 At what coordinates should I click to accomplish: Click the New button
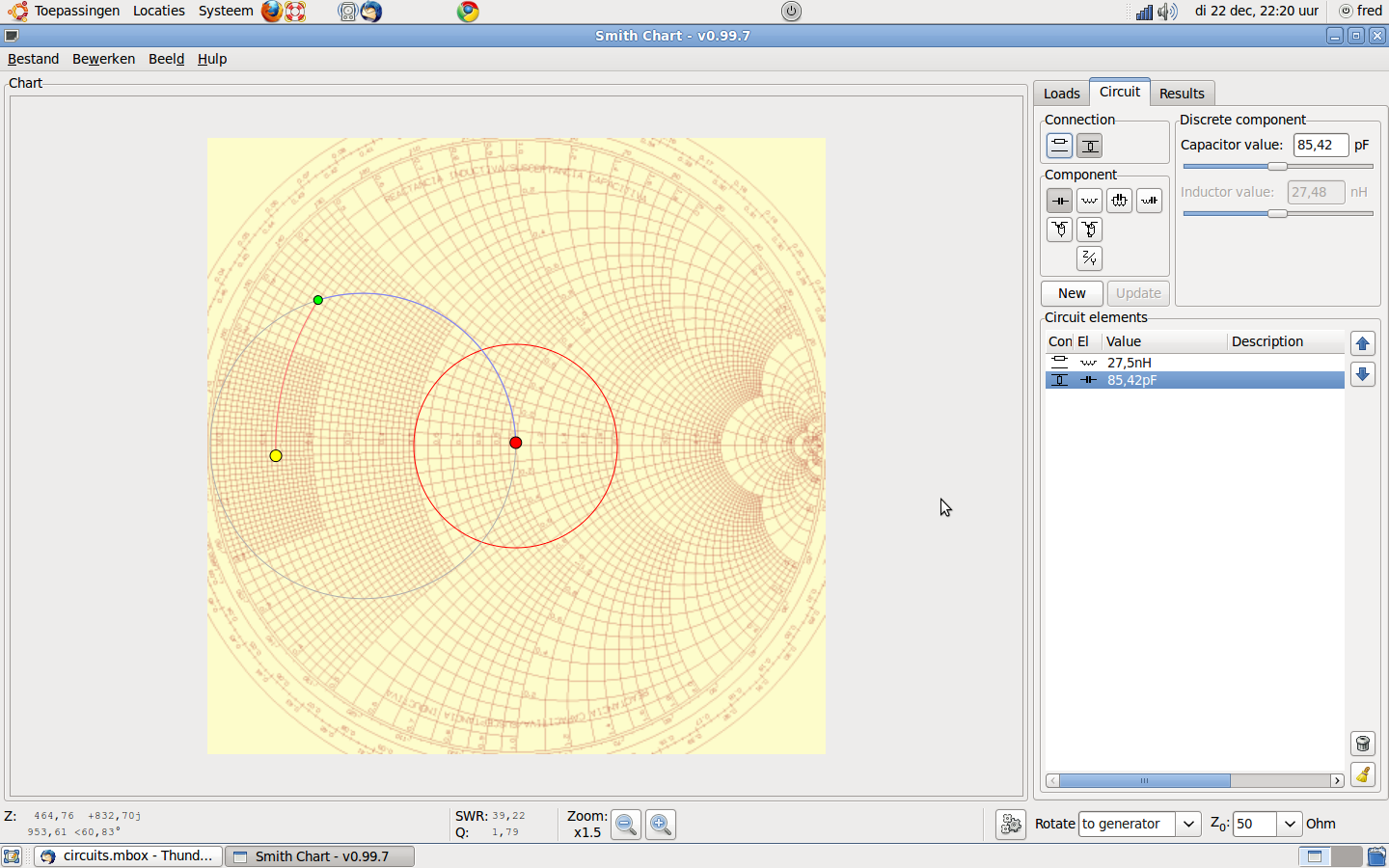(1072, 293)
